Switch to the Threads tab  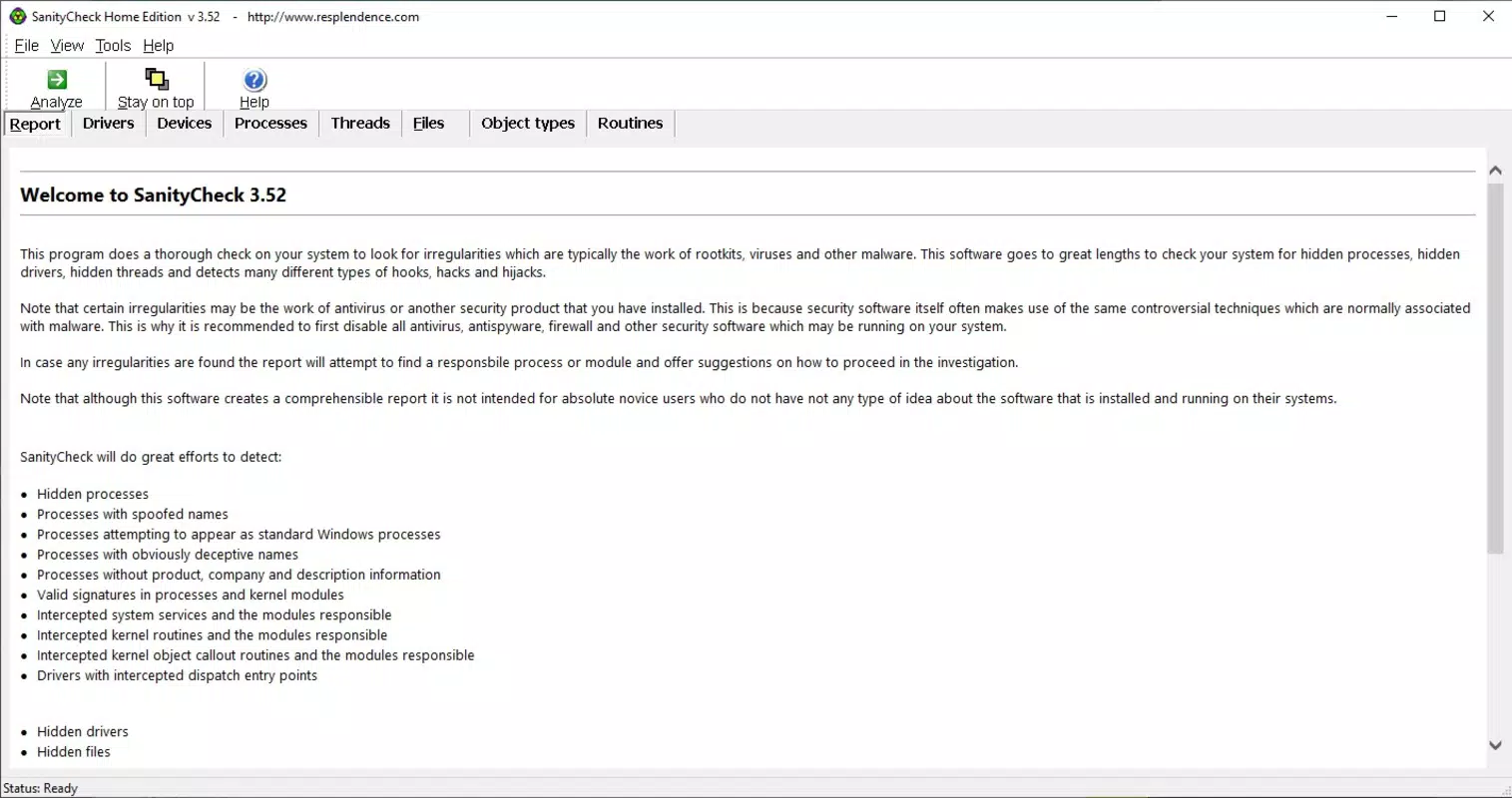(360, 123)
